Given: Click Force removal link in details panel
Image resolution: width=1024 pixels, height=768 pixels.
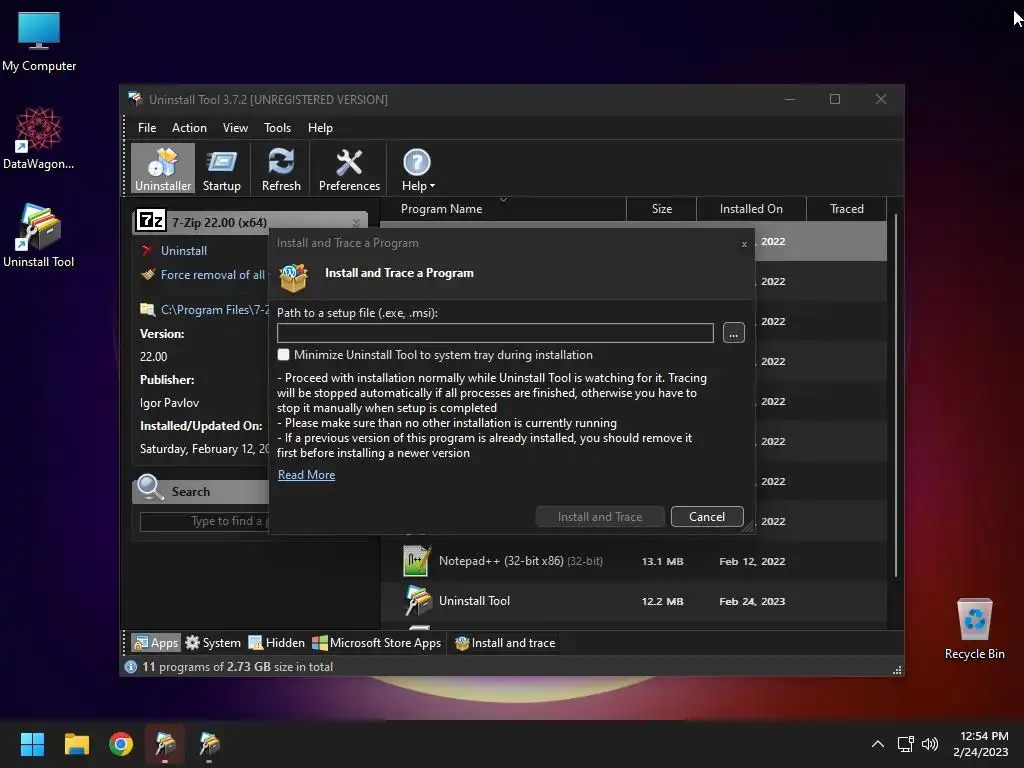Looking at the screenshot, I should (212, 275).
